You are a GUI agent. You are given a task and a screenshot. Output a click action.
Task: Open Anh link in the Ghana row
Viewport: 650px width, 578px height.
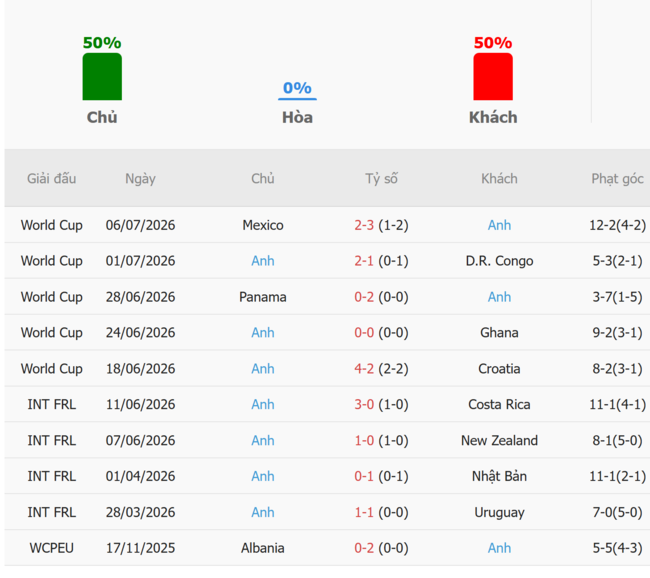click(x=263, y=333)
